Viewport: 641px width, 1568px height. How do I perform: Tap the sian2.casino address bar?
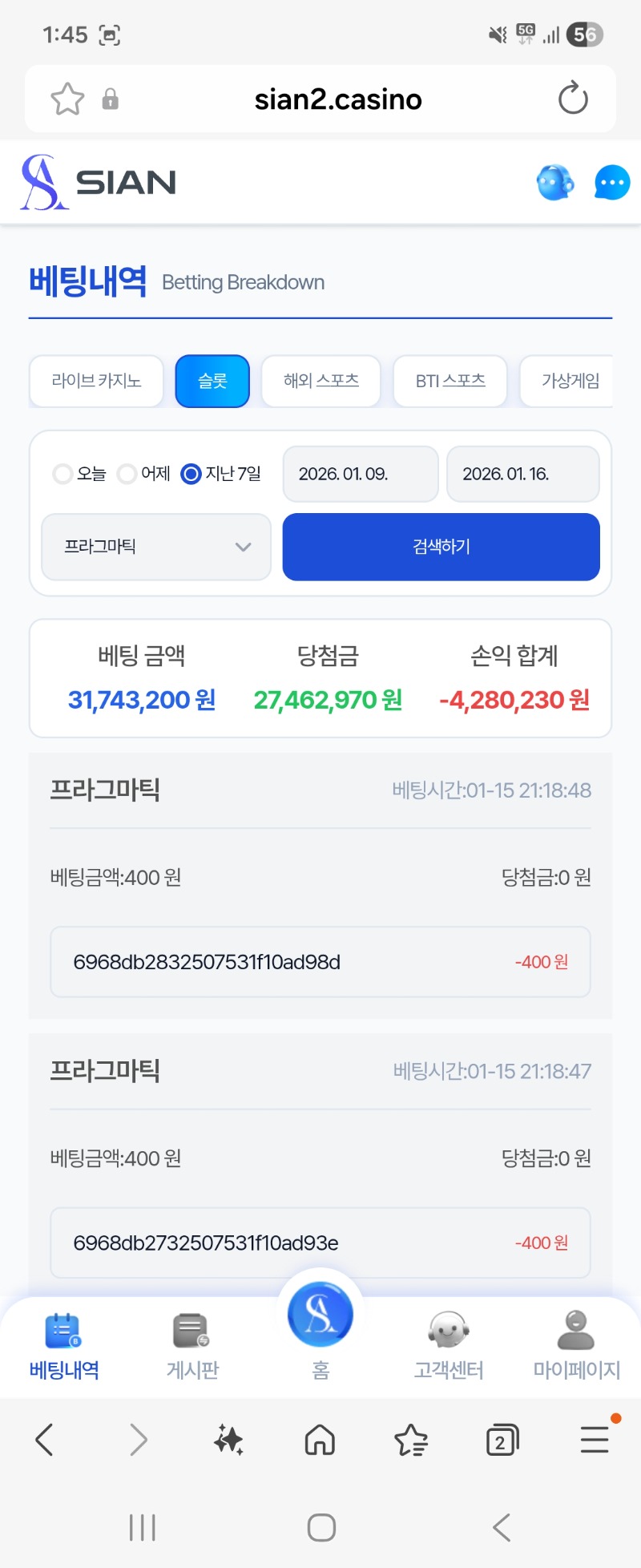[x=338, y=99]
